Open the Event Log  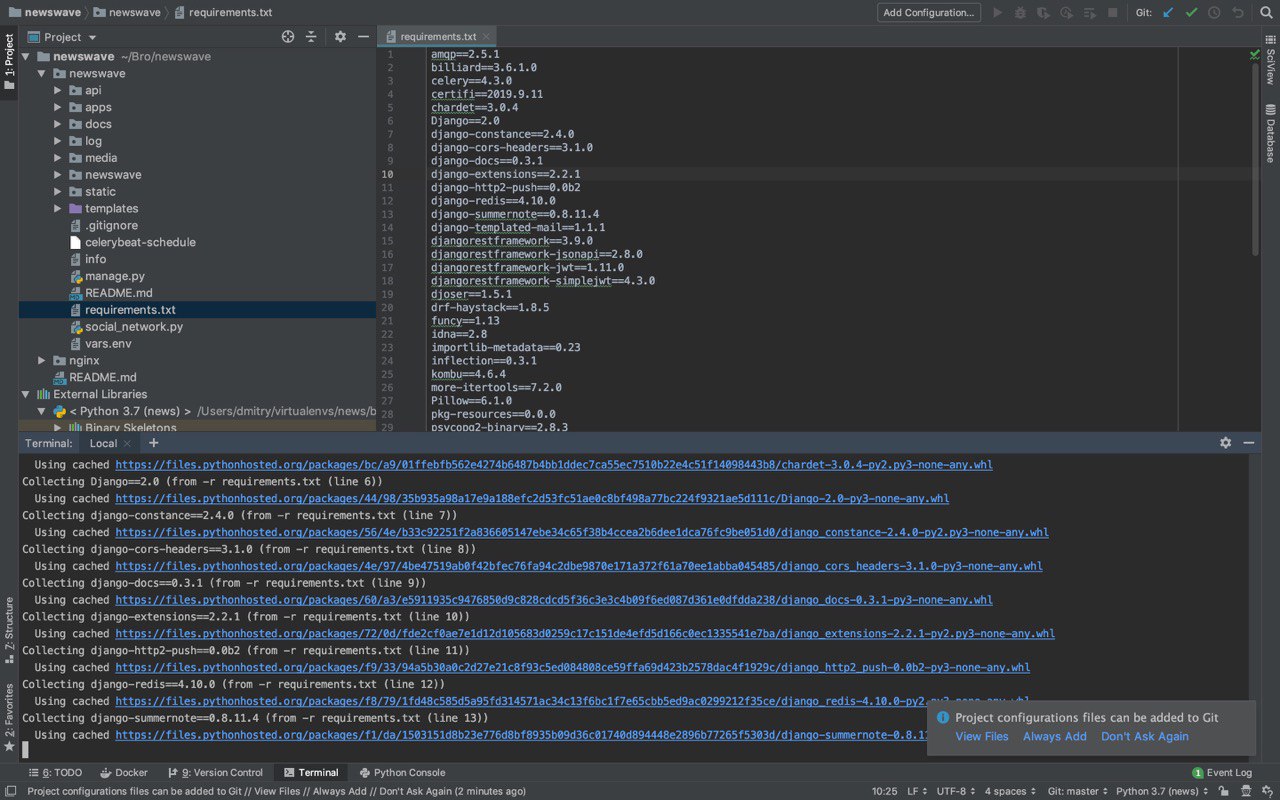tap(1222, 772)
